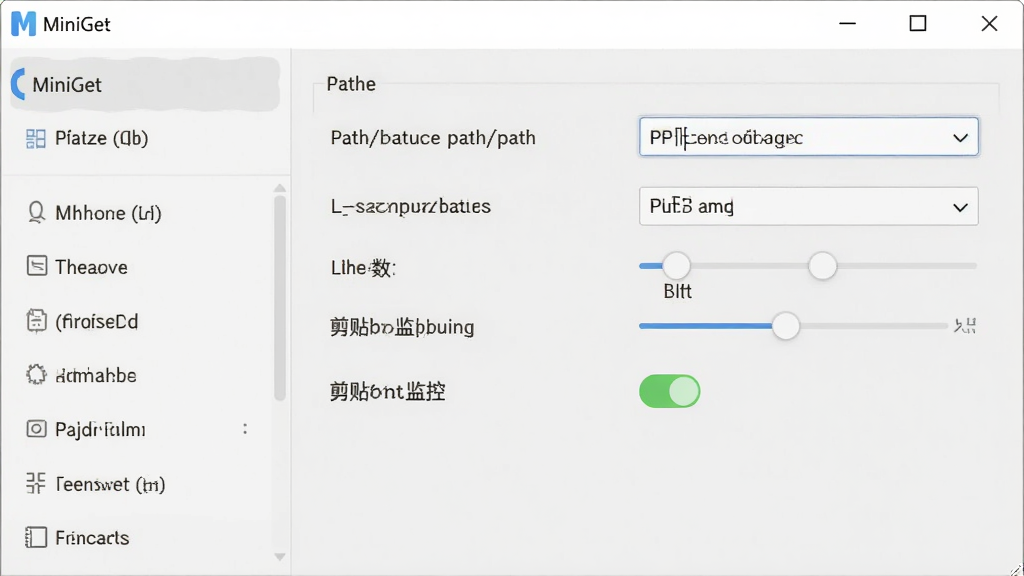Click the clipboard monitoring slider thumb
The width and height of the screenshot is (1024, 576).
tap(786, 326)
